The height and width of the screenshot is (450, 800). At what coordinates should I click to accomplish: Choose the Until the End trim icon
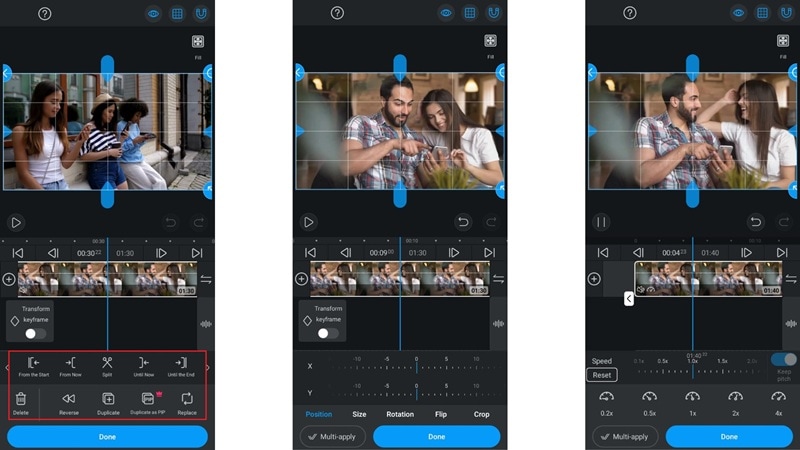tap(181, 363)
